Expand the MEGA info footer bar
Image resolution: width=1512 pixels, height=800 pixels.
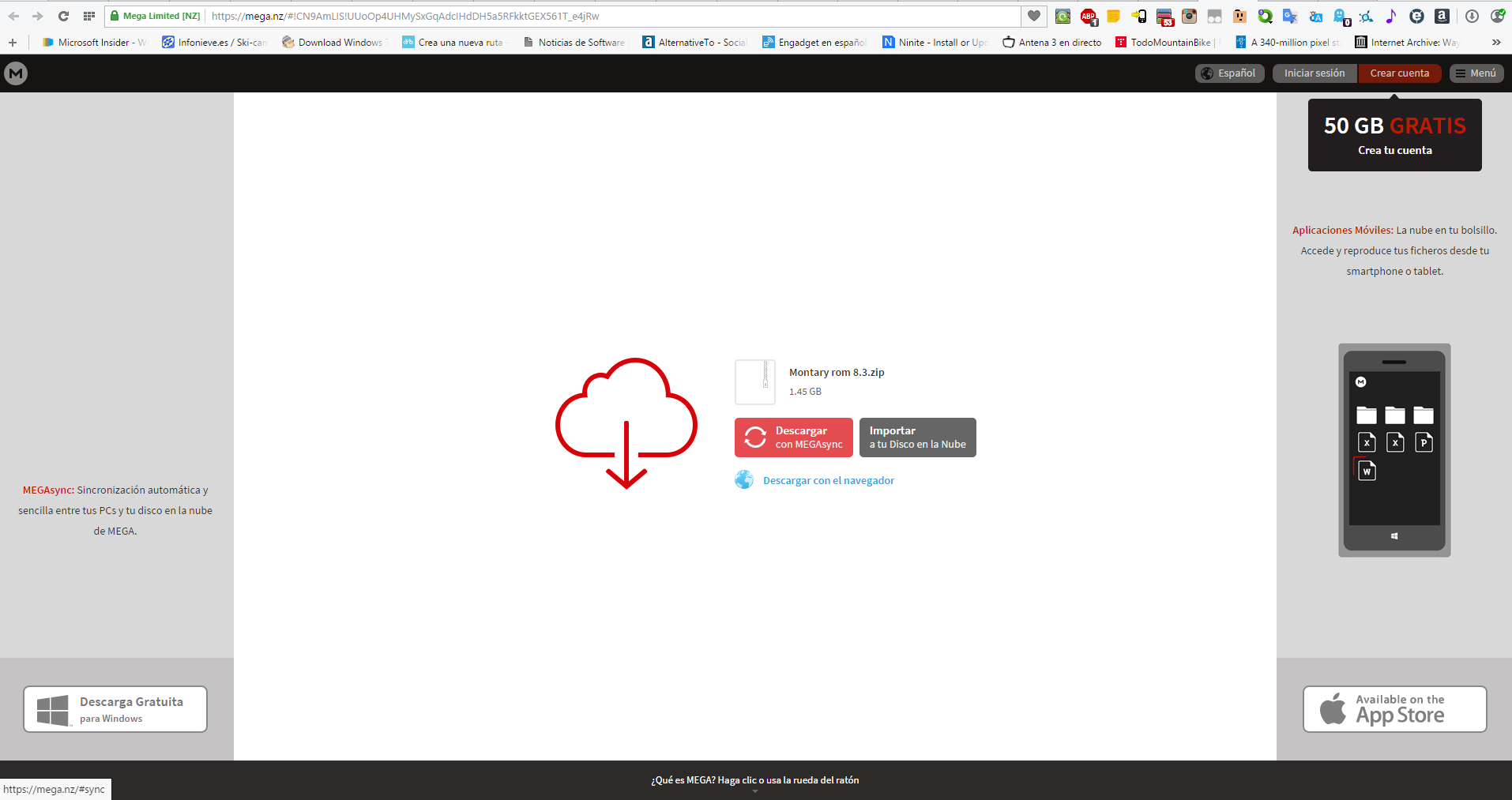(755, 780)
